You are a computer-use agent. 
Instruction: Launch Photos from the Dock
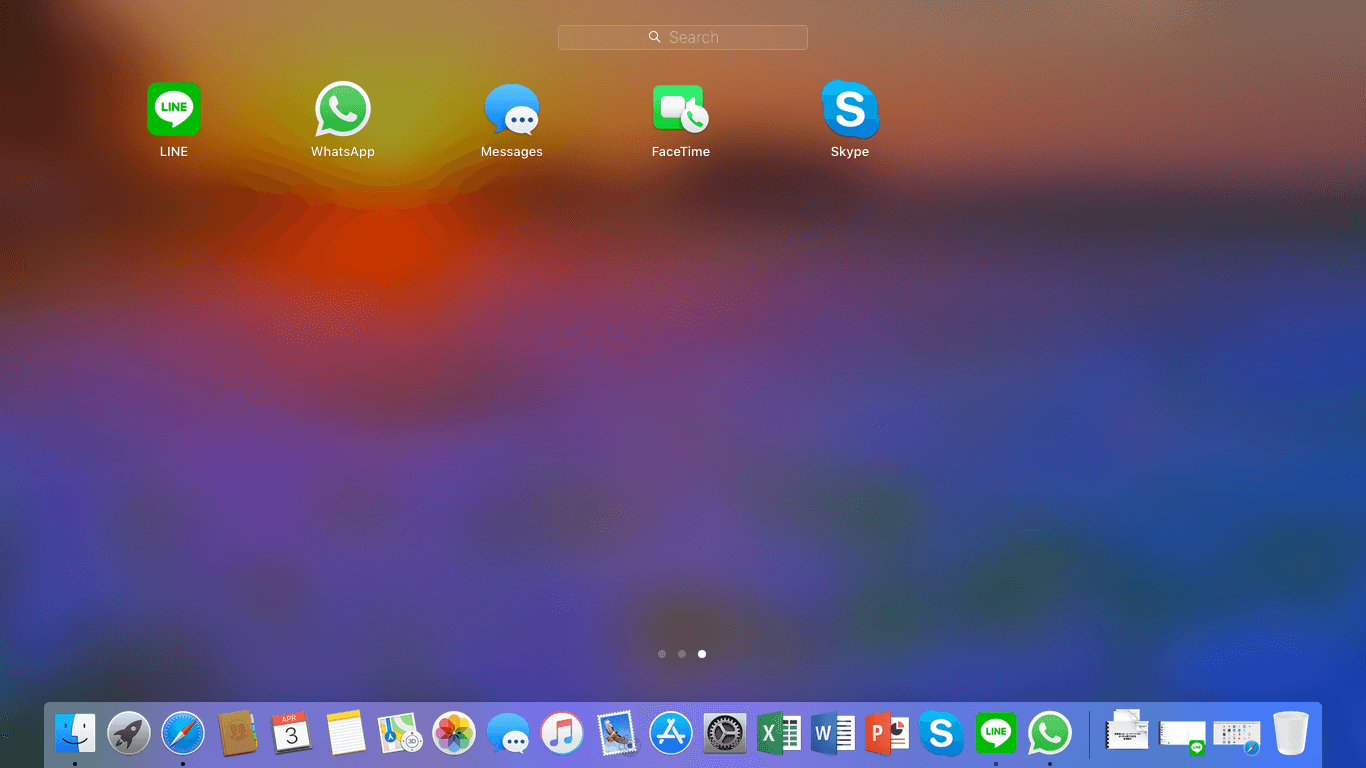pyautogui.click(x=454, y=733)
